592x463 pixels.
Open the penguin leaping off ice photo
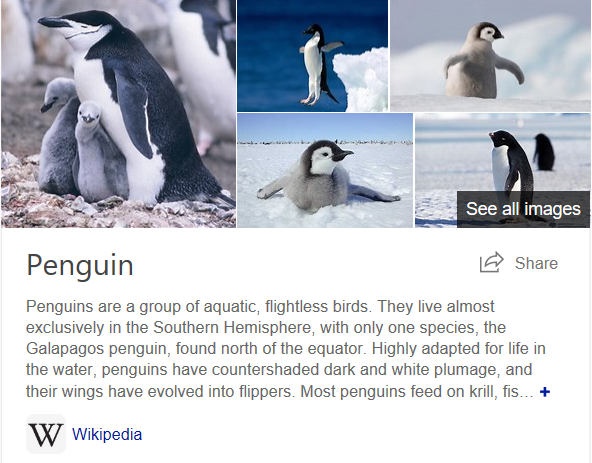coord(312,56)
